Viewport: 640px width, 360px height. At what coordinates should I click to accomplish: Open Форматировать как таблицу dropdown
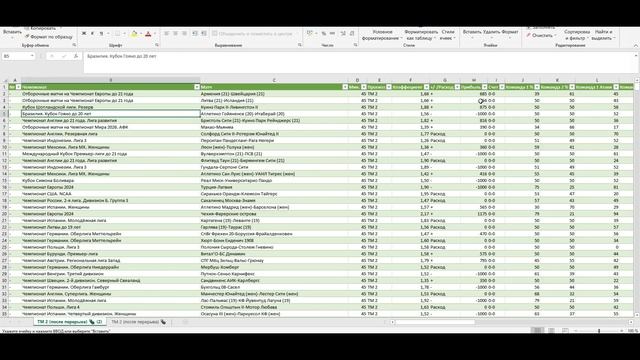coord(421,35)
